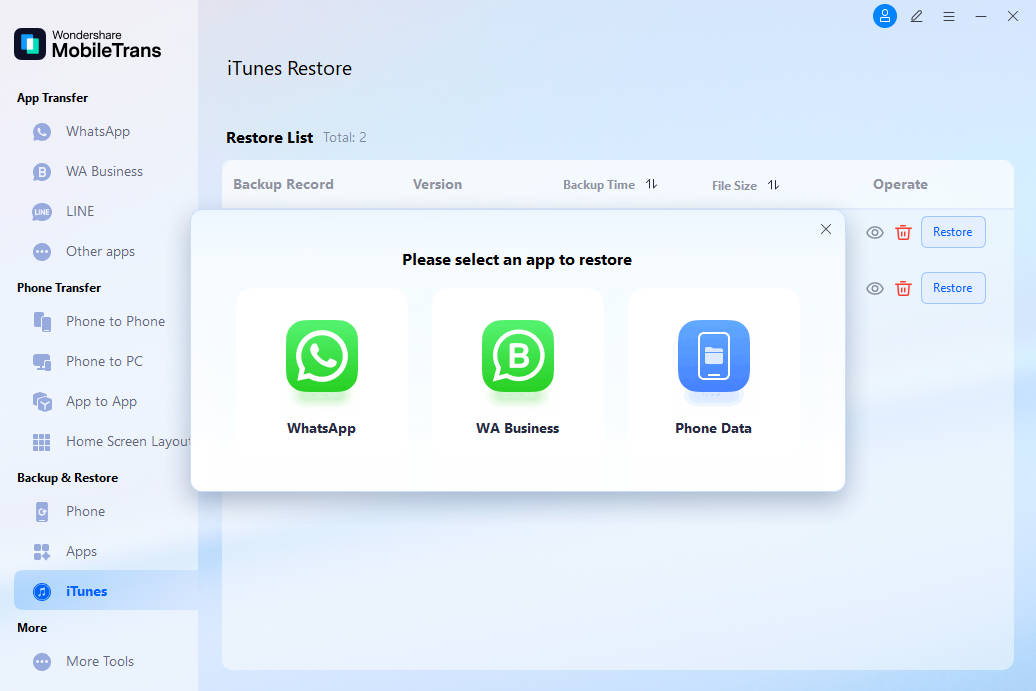Delete the first backup record trash icon
This screenshot has height=691, width=1036.
pos(903,233)
